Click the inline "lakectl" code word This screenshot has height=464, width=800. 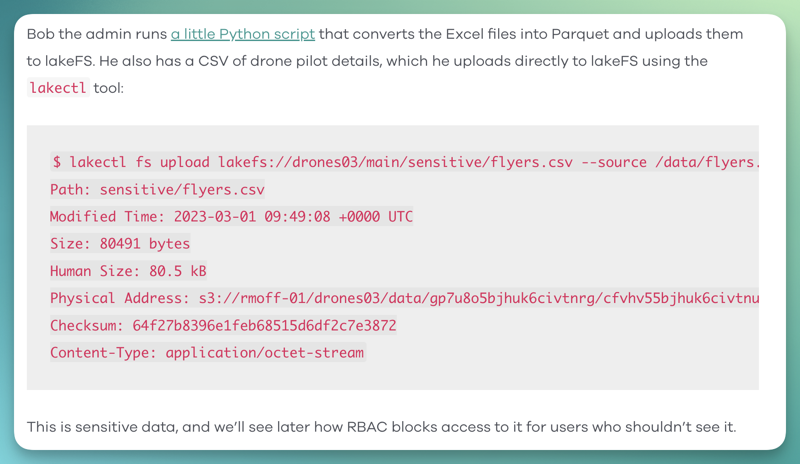[x=57, y=88]
